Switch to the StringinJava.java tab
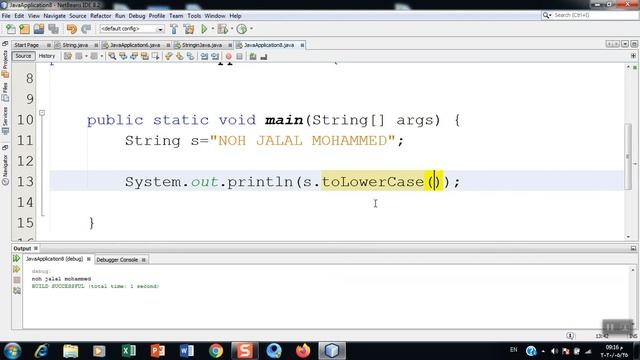The height and width of the screenshot is (360, 640). pos(202,45)
